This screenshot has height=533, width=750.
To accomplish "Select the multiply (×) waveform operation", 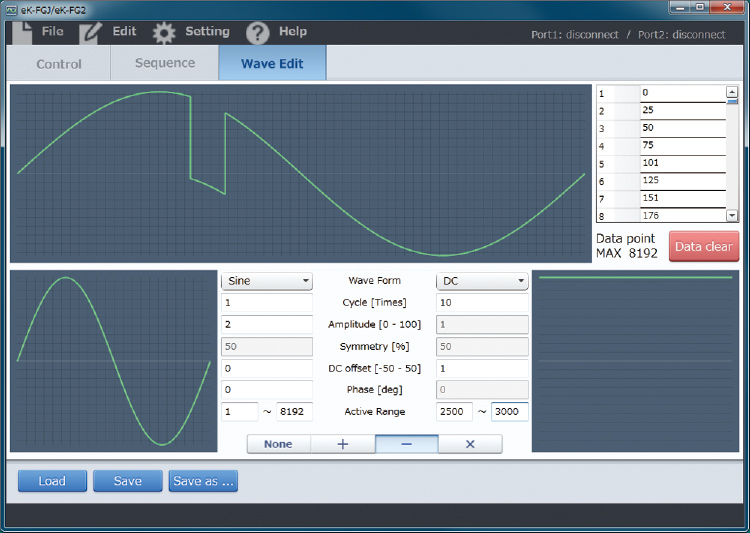I will click(x=470, y=444).
